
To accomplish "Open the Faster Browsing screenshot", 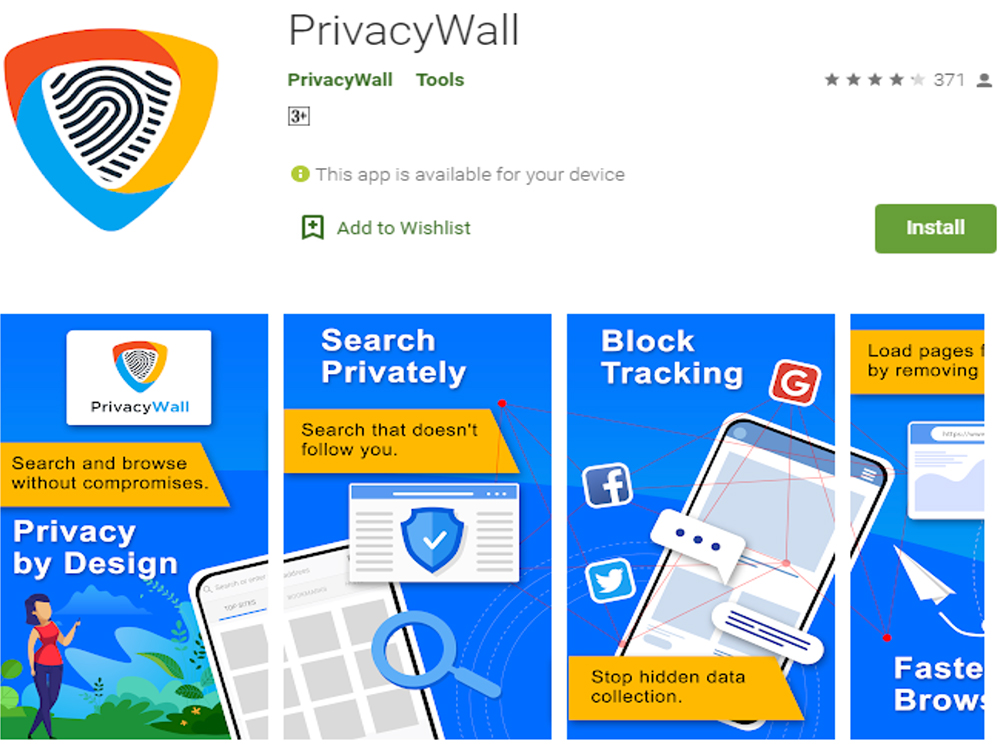I will coord(917,527).
